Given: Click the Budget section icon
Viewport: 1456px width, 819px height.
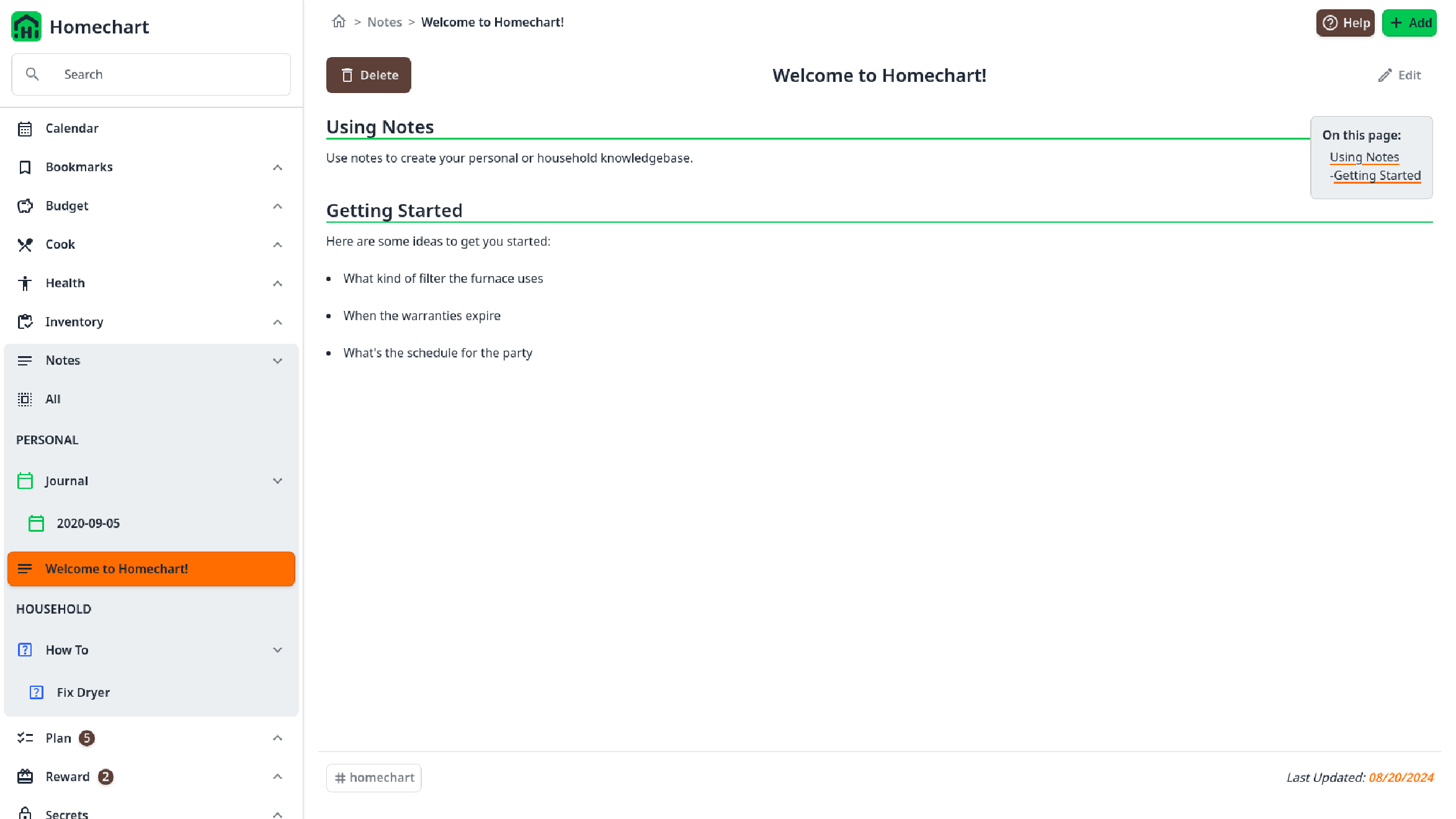Looking at the screenshot, I should 24,206.
